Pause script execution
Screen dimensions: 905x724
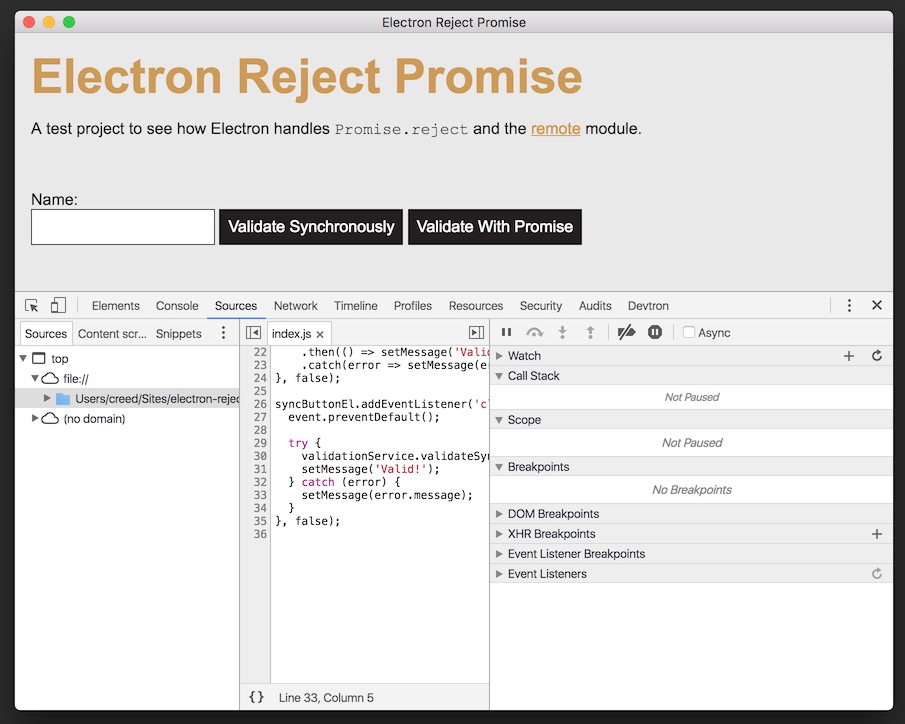coord(506,333)
